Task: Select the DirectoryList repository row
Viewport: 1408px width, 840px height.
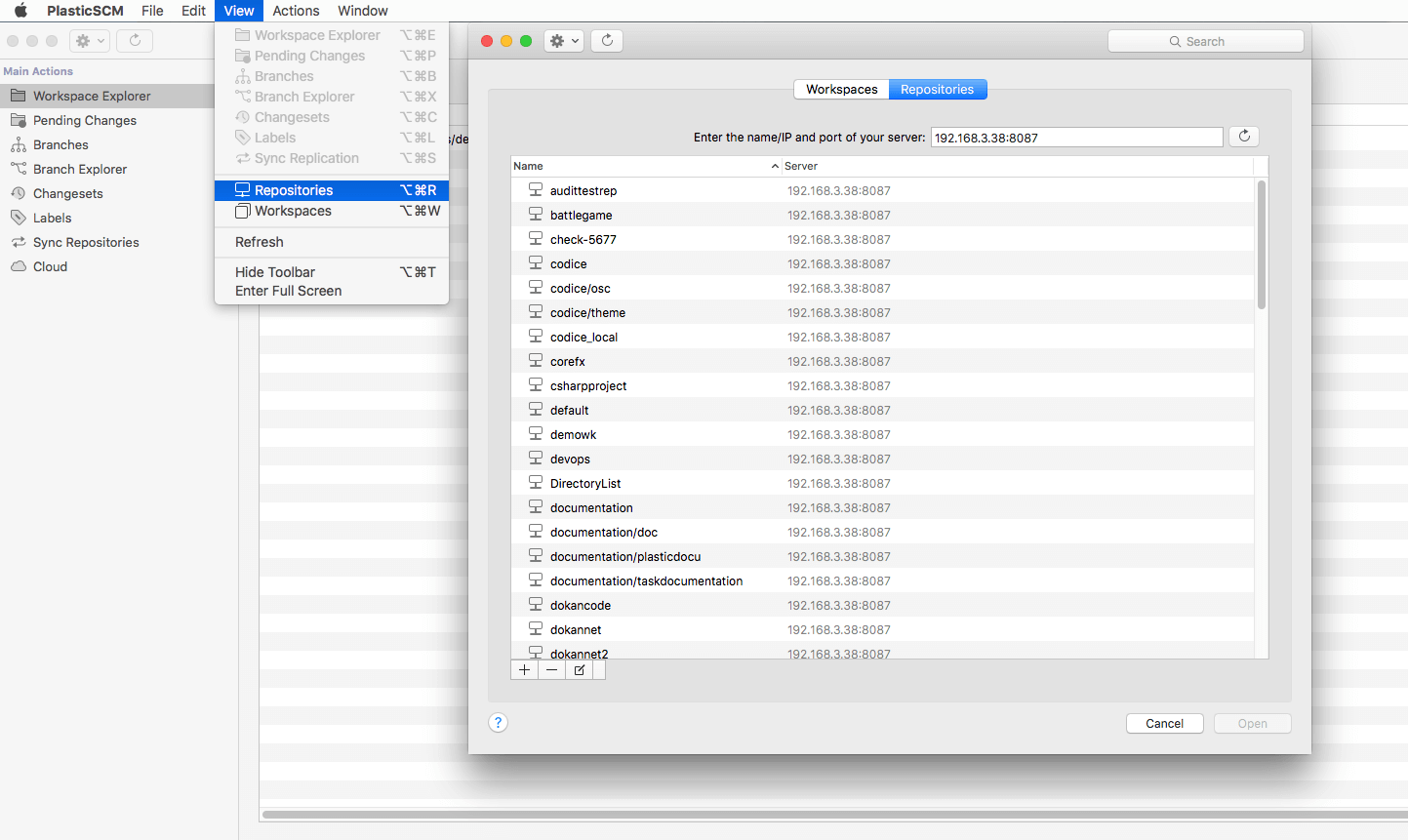Action: 882,483
